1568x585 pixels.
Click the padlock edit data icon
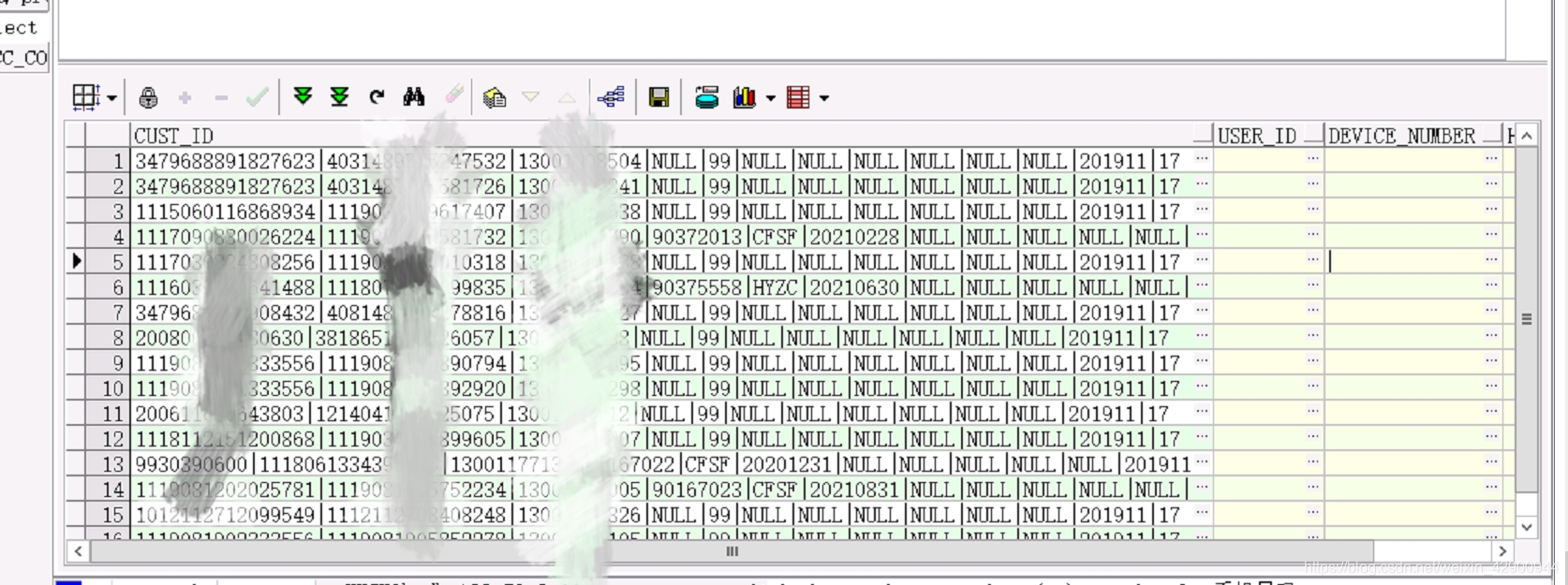click(148, 97)
